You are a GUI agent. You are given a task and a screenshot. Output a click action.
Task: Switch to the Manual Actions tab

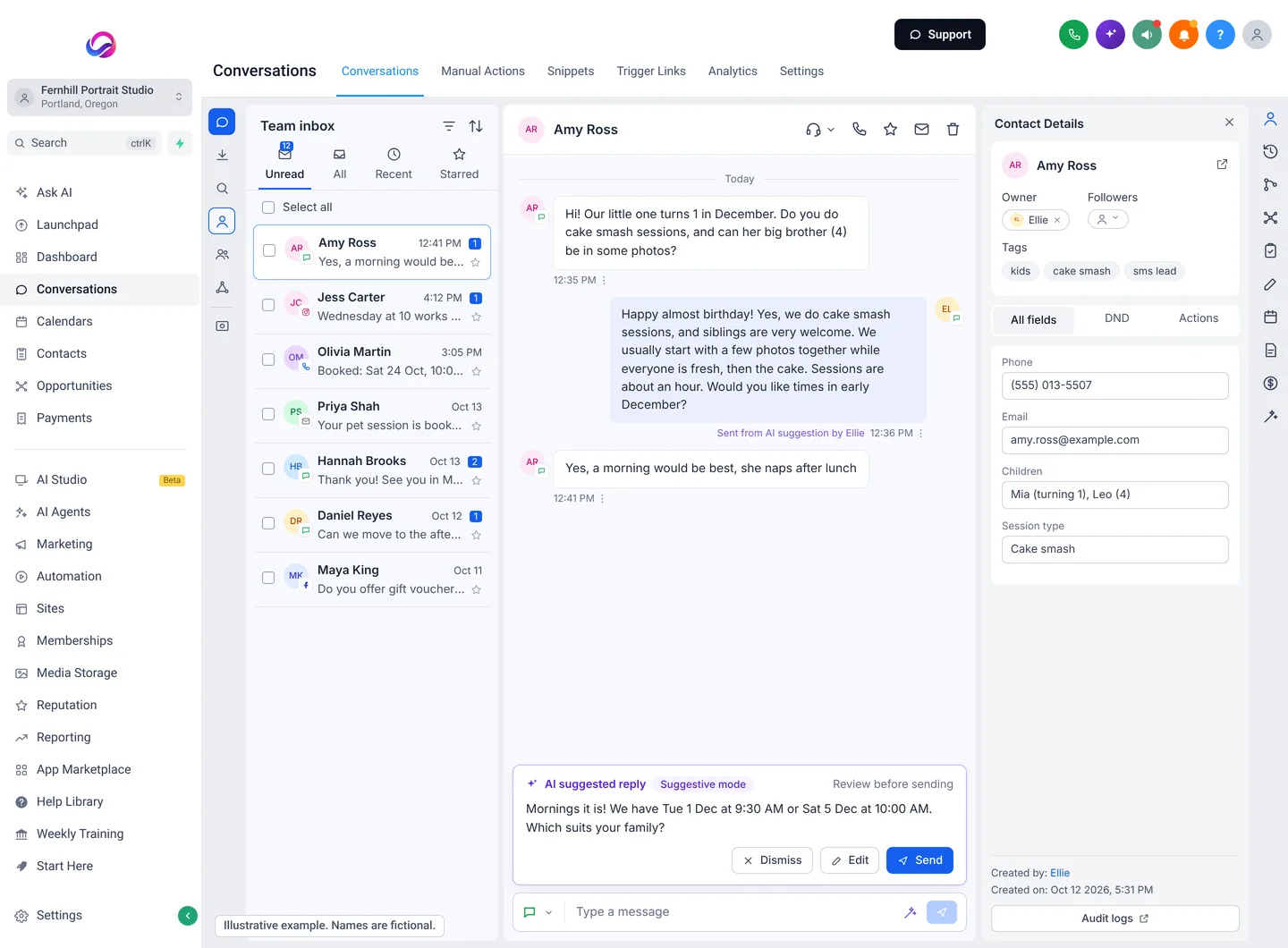(x=483, y=71)
